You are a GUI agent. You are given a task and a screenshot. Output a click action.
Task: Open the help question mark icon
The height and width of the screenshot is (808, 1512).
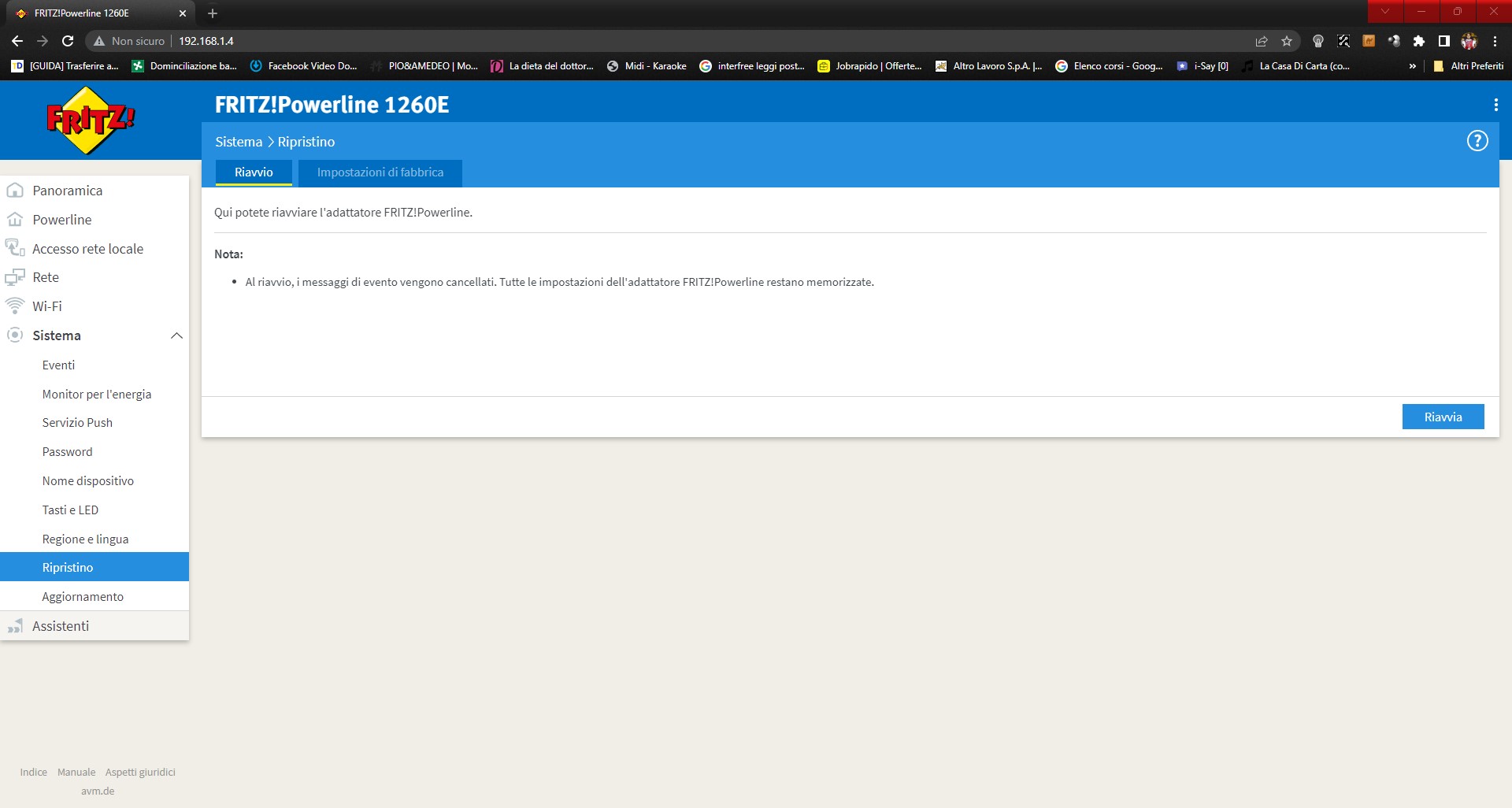tap(1477, 141)
